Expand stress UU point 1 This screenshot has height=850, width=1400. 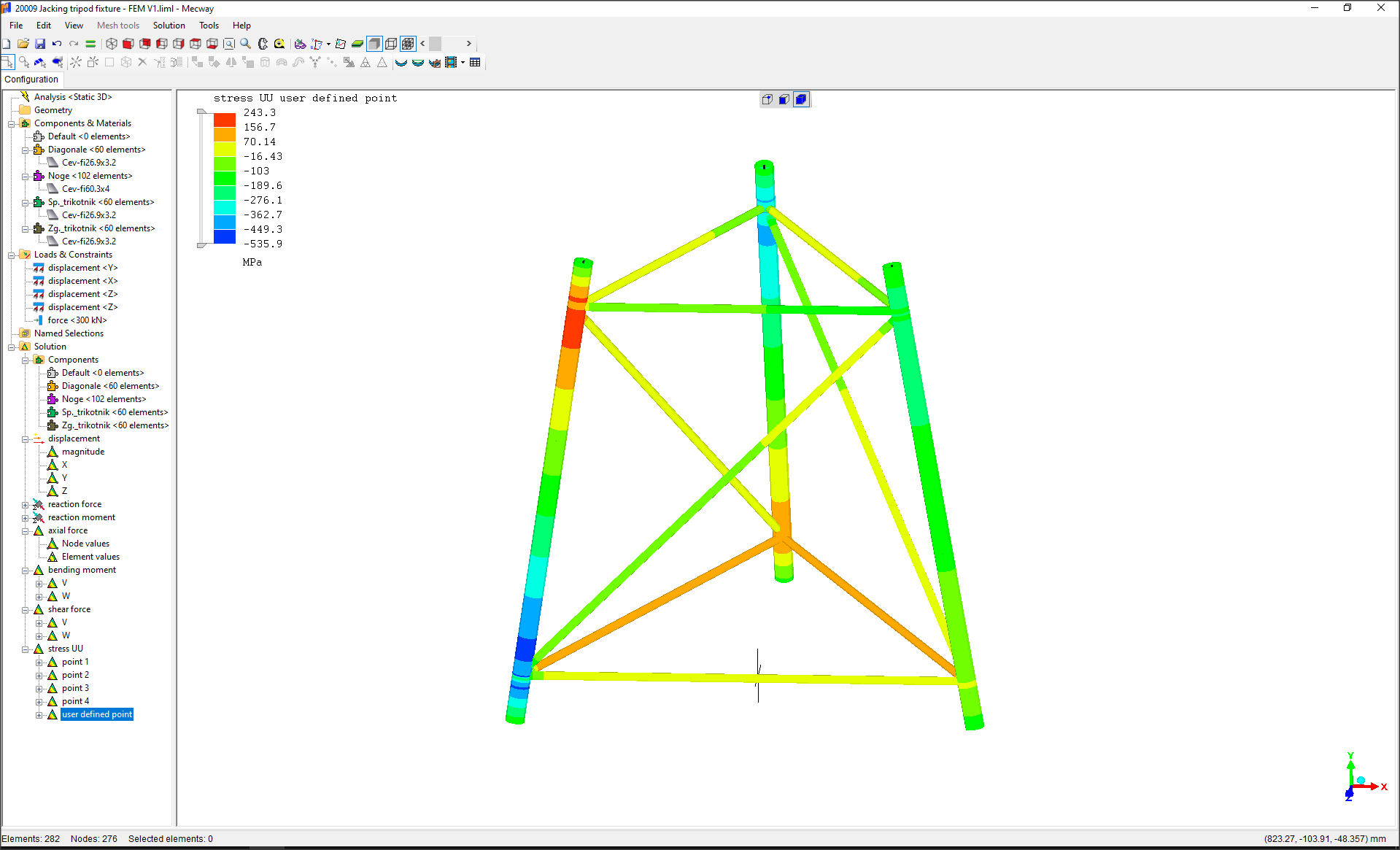pyautogui.click(x=39, y=662)
